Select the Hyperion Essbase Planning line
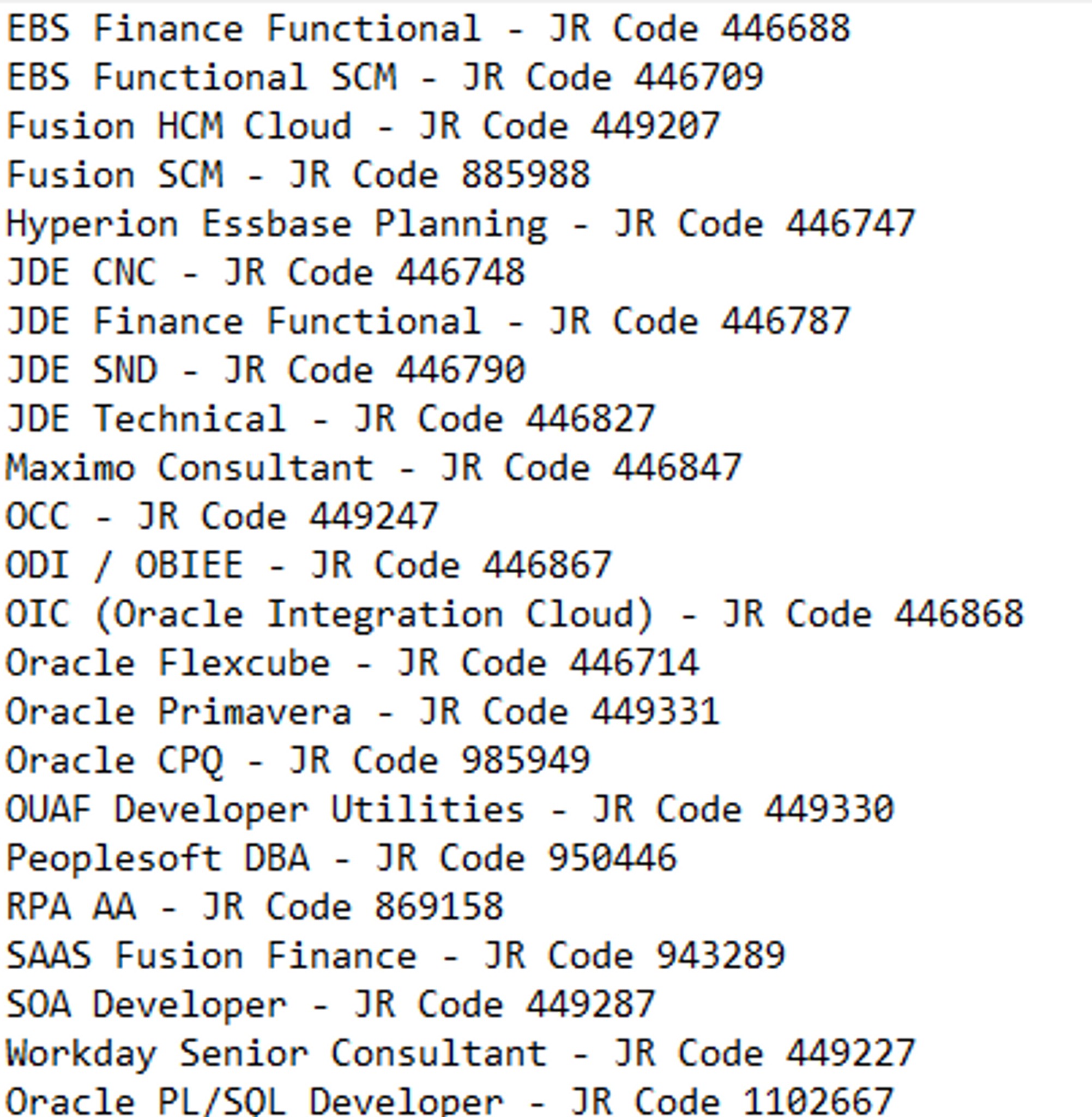The width and height of the screenshot is (1092, 1117). click(460, 224)
